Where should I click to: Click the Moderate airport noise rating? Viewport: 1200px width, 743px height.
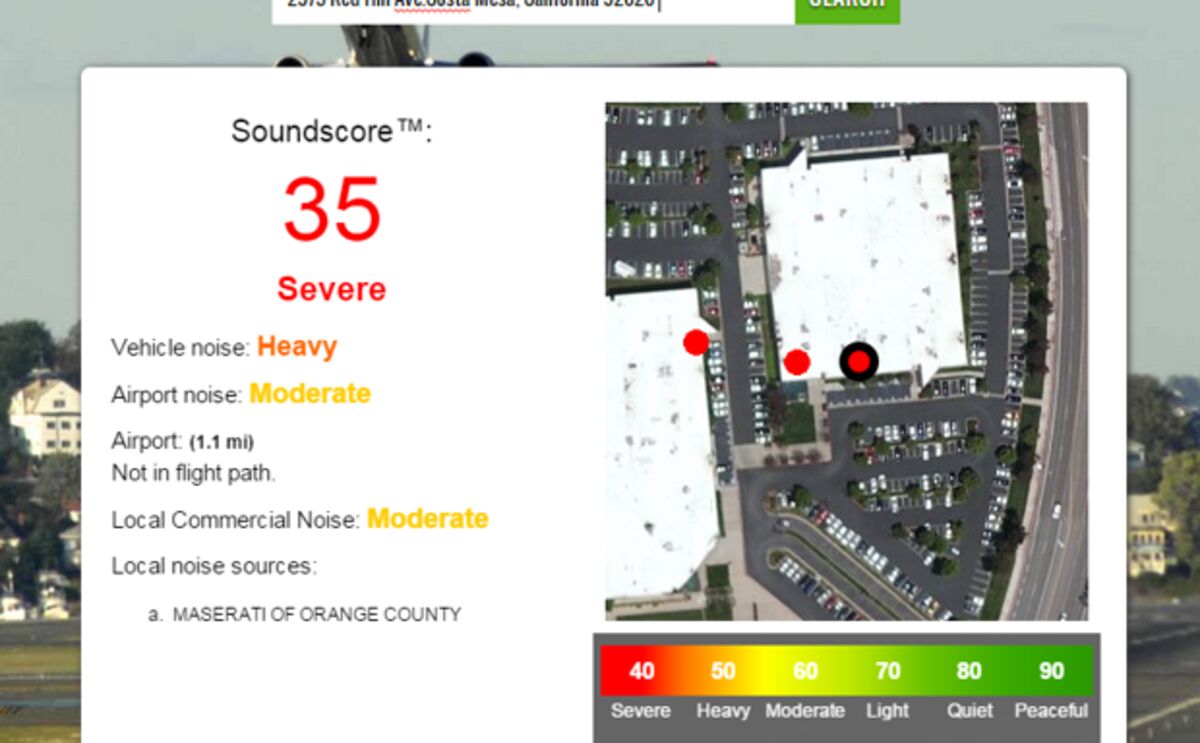click(310, 393)
